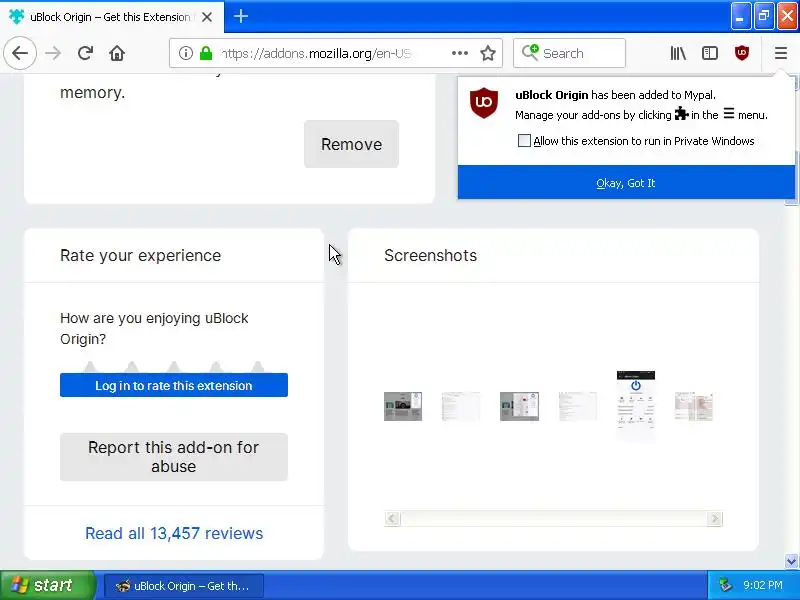Click the Remove extension button
The image size is (800, 600).
(351, 144)
